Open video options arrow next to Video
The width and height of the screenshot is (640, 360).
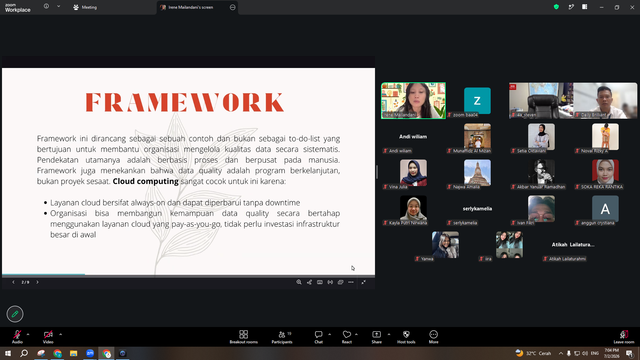[x=60, y=334]
